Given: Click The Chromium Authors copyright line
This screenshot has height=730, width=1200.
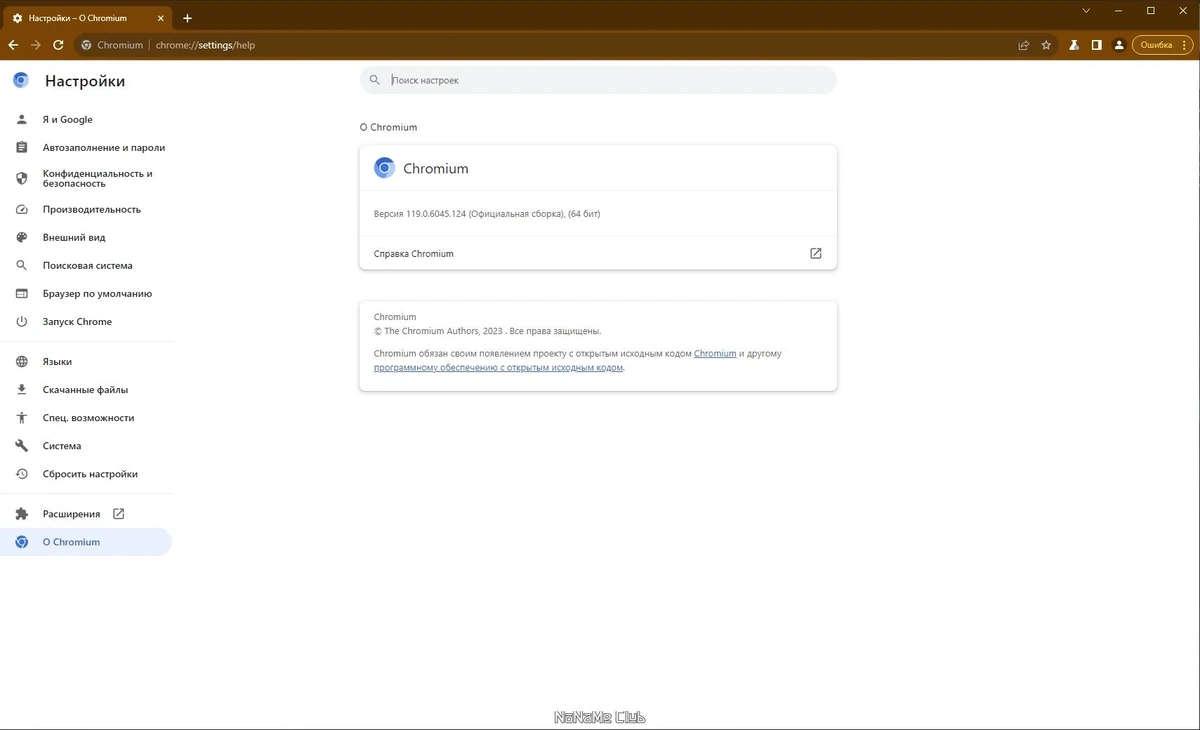Looking at the screenshot, I should pyautogui.click(x=487, y=331).
